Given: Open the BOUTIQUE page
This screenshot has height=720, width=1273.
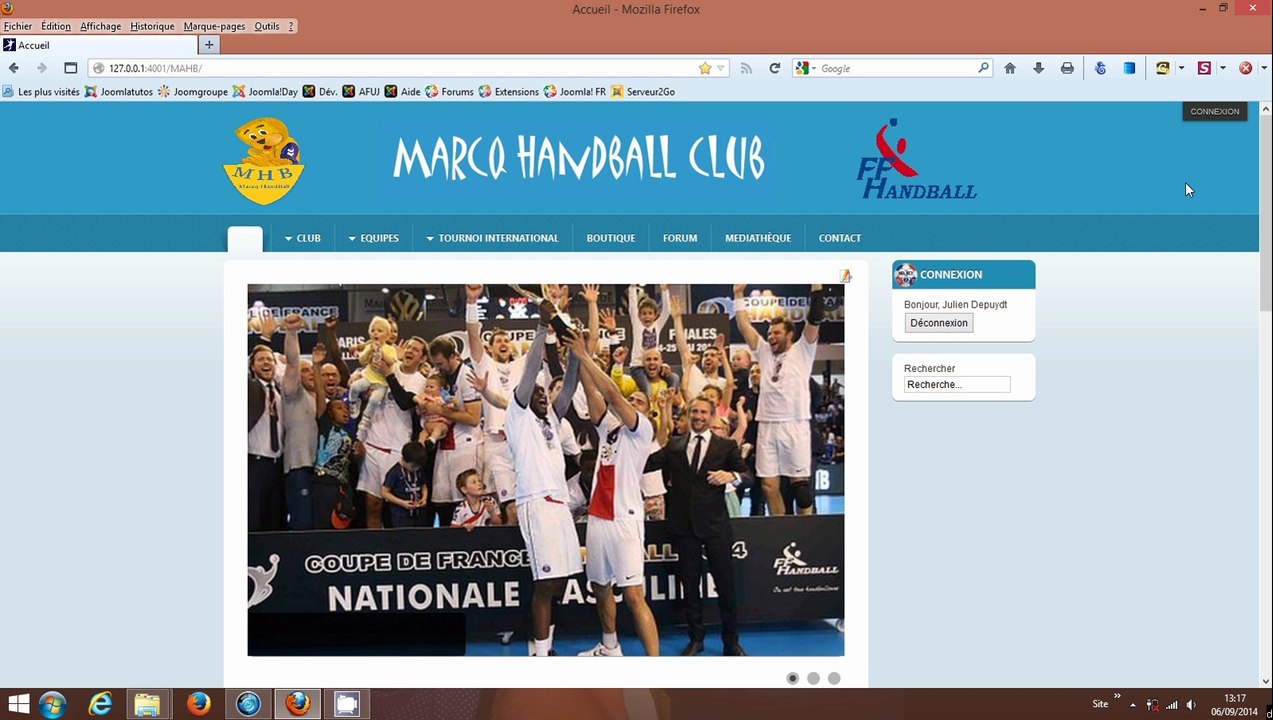Looking at the screenshot, I should coord(611,238).
